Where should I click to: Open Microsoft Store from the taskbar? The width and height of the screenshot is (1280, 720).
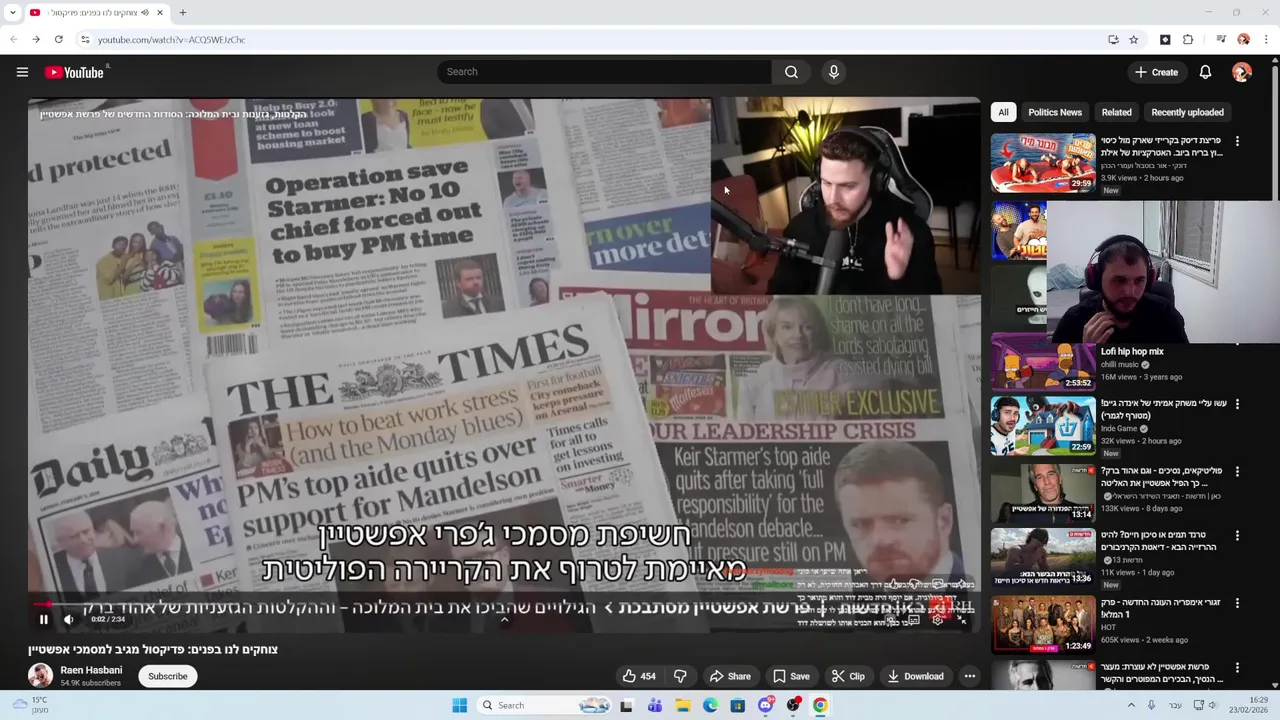coord(738,705)
